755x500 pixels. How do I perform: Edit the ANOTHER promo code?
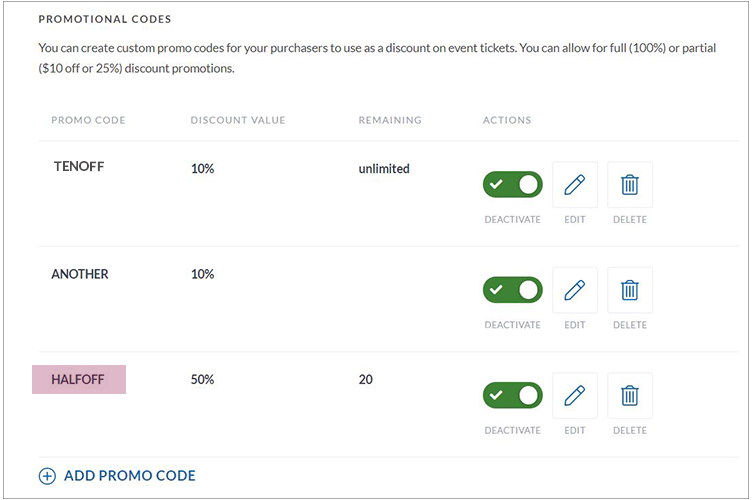tap(574, 290)
